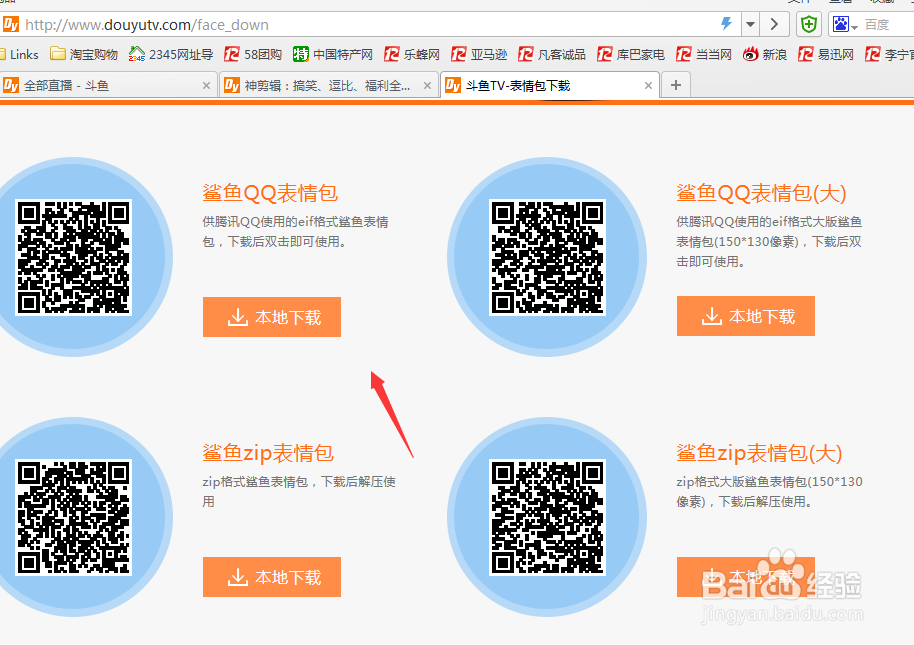Click the green shield security icon
914x645 pixels.
pos(808,24)
